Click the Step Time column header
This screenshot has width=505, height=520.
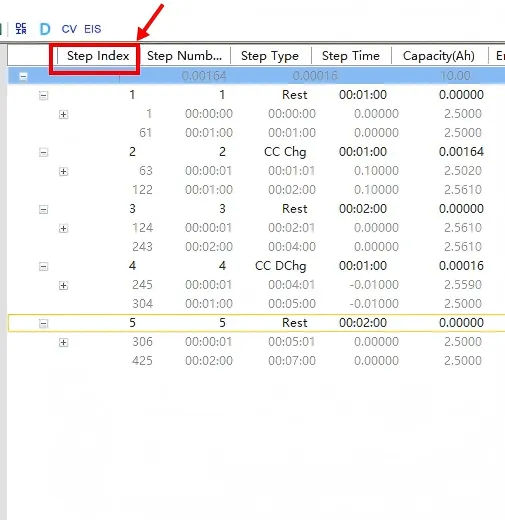click(x=351, y=56)
